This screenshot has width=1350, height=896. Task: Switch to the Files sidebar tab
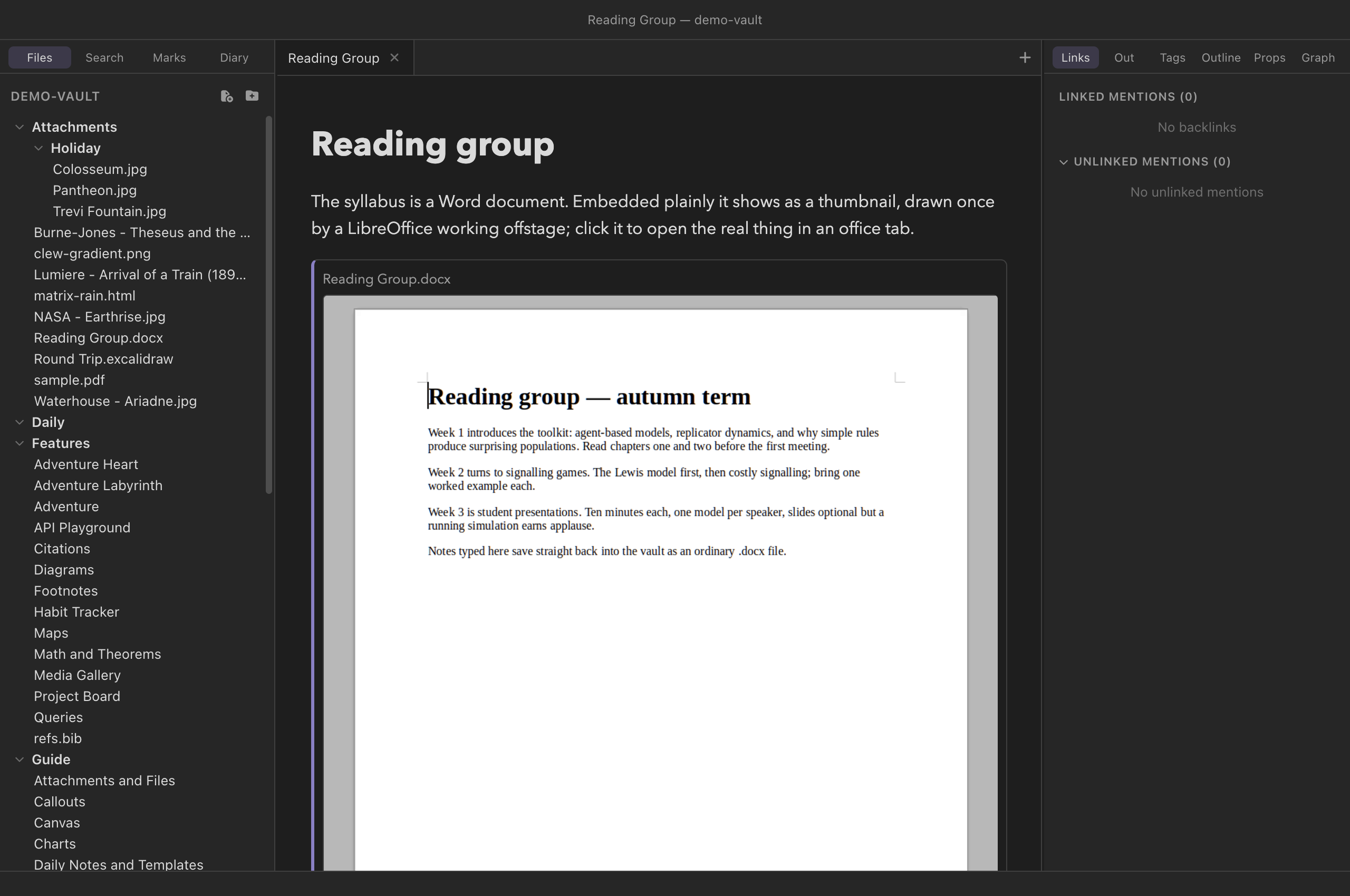(x=40, y=58)
